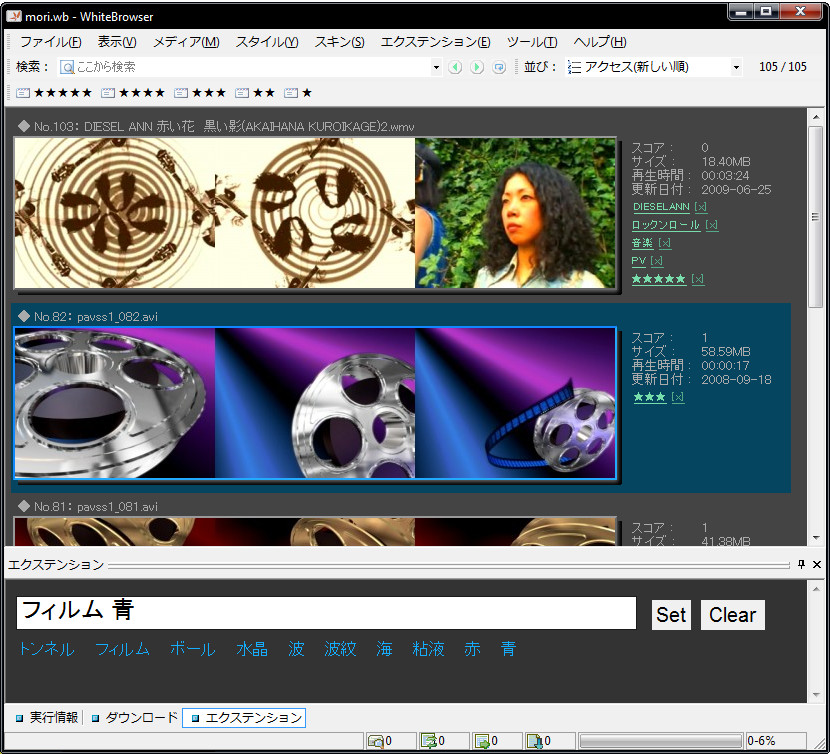Click the diamond marker beside No.103 title
830x754 pixels.
23,126
